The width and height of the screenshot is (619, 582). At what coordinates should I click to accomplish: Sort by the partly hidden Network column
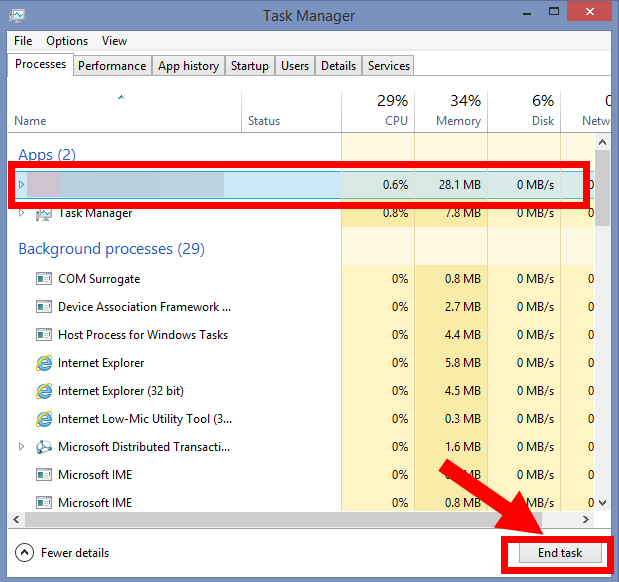(x=586, y=112)
